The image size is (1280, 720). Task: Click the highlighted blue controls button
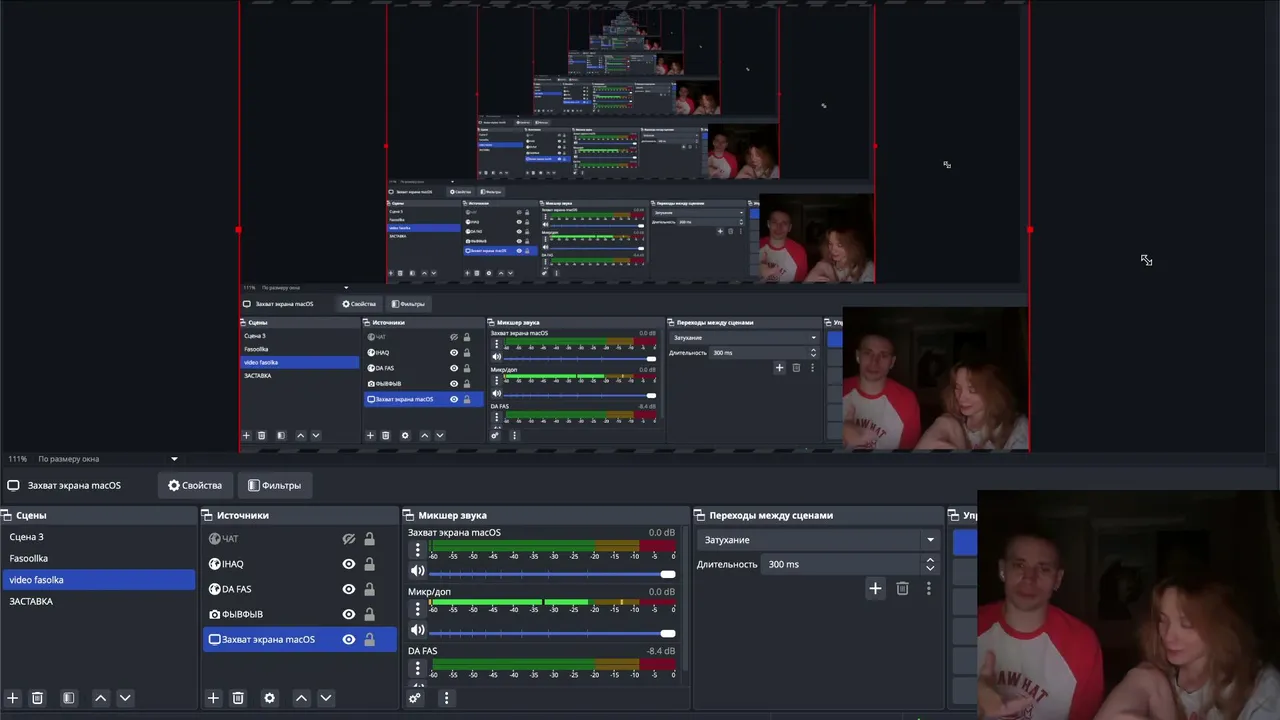[x=965, y=542]
